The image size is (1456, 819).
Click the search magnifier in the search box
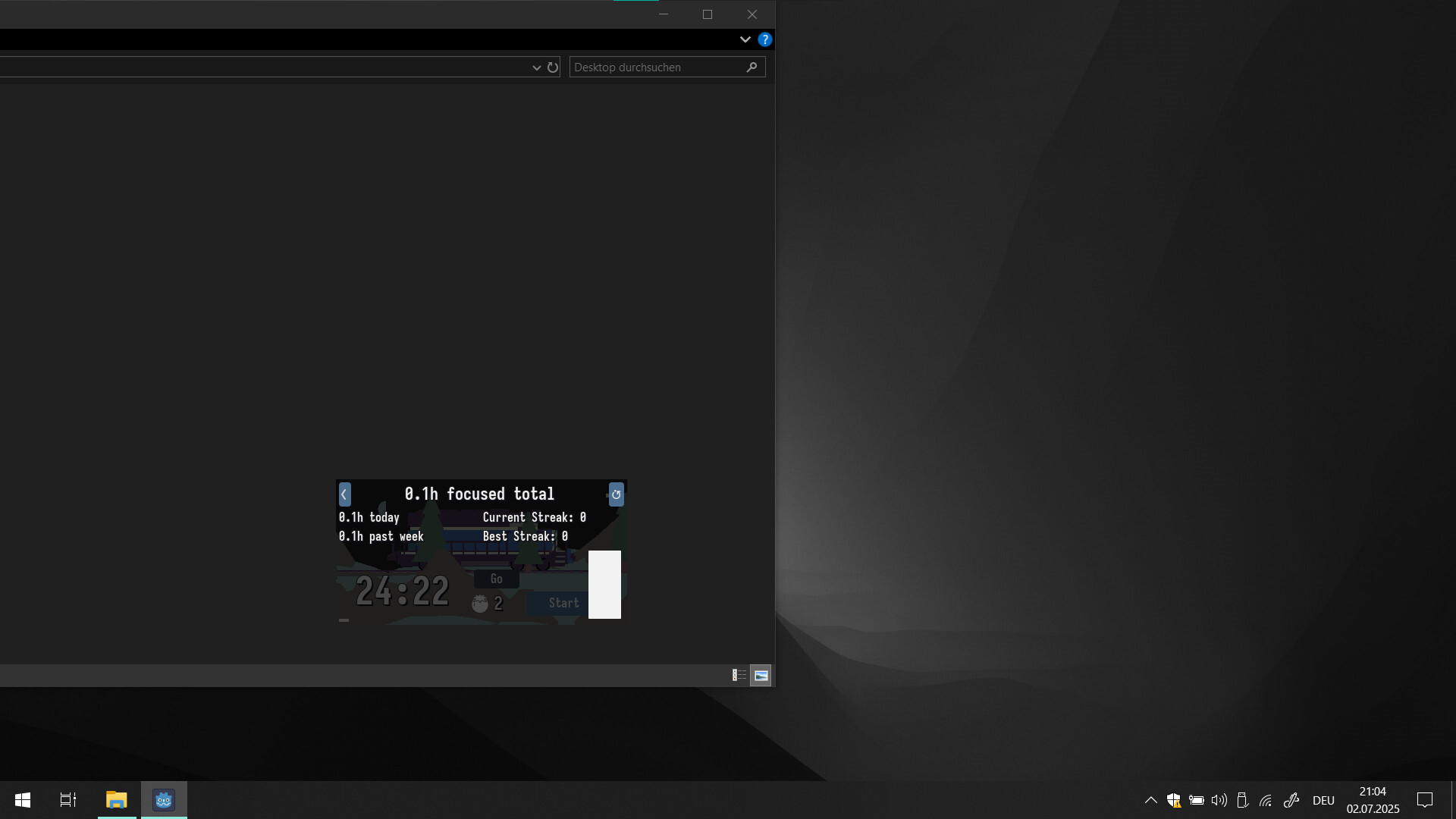click(752, 67)
